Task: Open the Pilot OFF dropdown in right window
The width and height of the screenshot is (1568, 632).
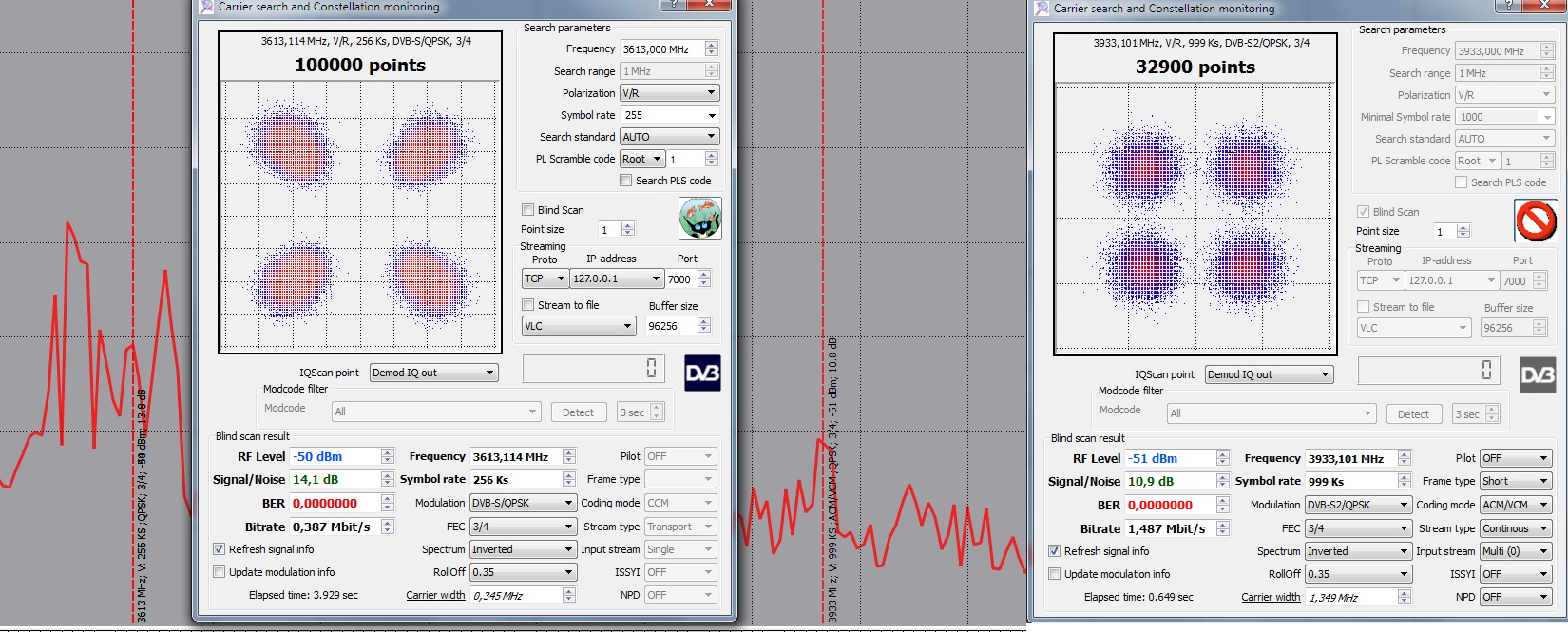Action: coord(1516,458)
